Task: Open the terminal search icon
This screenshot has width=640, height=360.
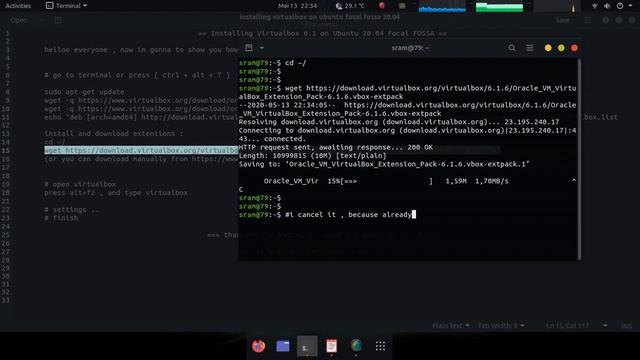Action: pos(512,48)
